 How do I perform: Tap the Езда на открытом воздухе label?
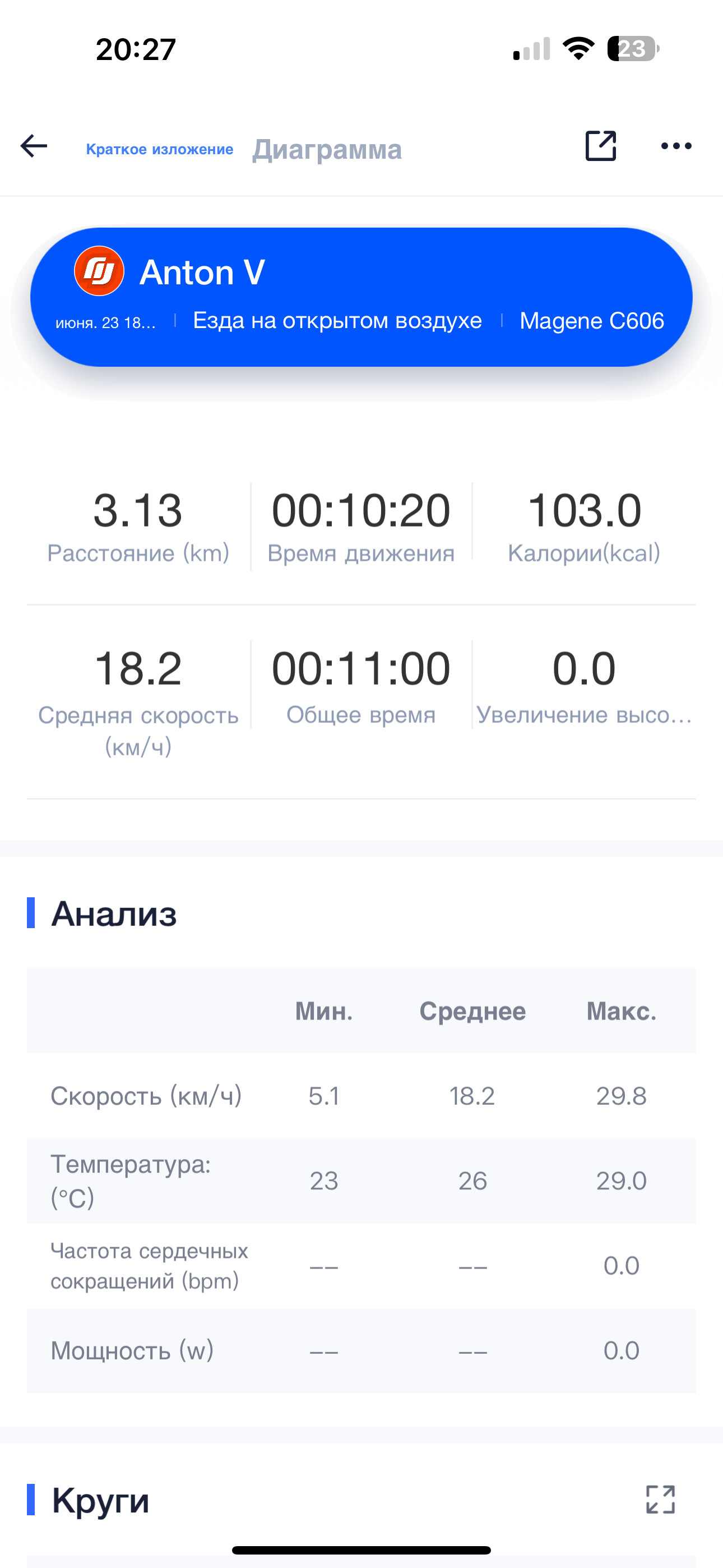tap(337, 321)
